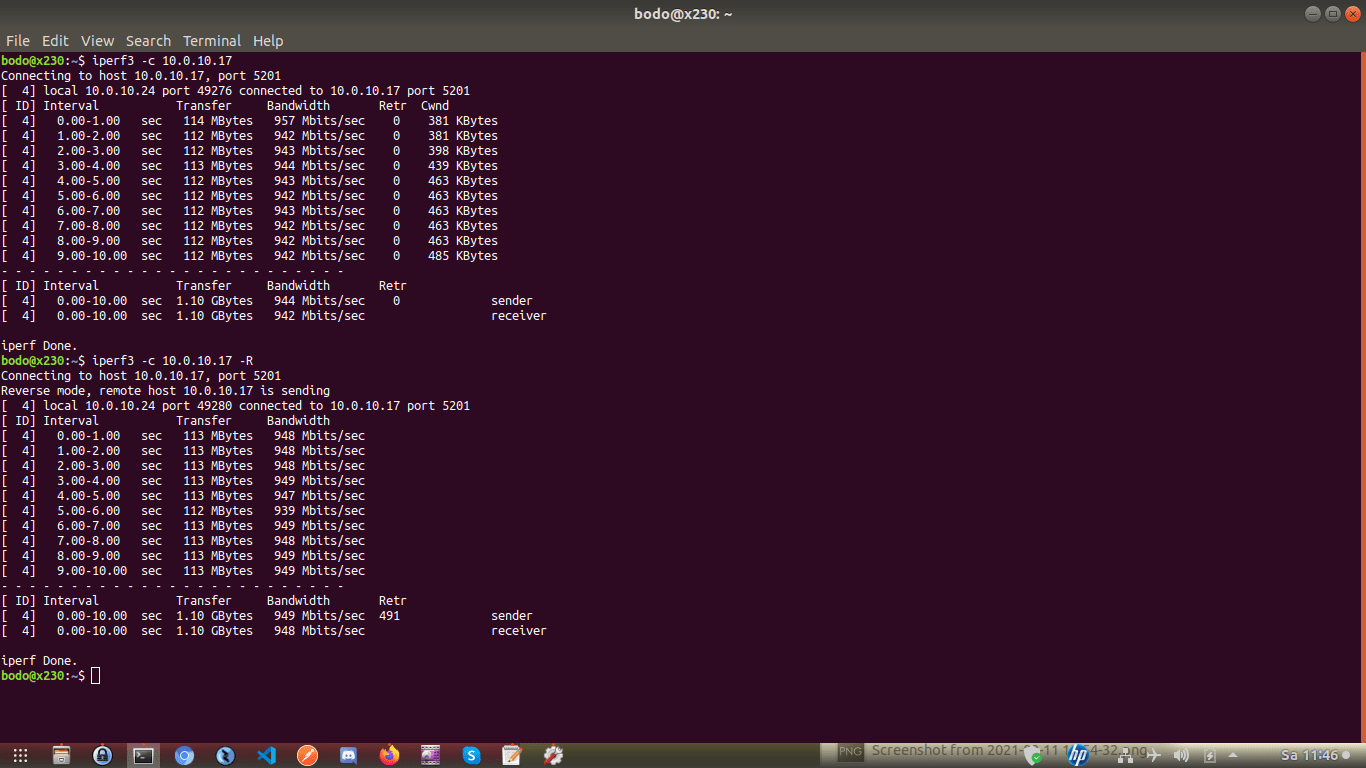The height and width of the screenshot is (768, 1366).
Task: Open Postman from the dock
Action: (307, 755)
